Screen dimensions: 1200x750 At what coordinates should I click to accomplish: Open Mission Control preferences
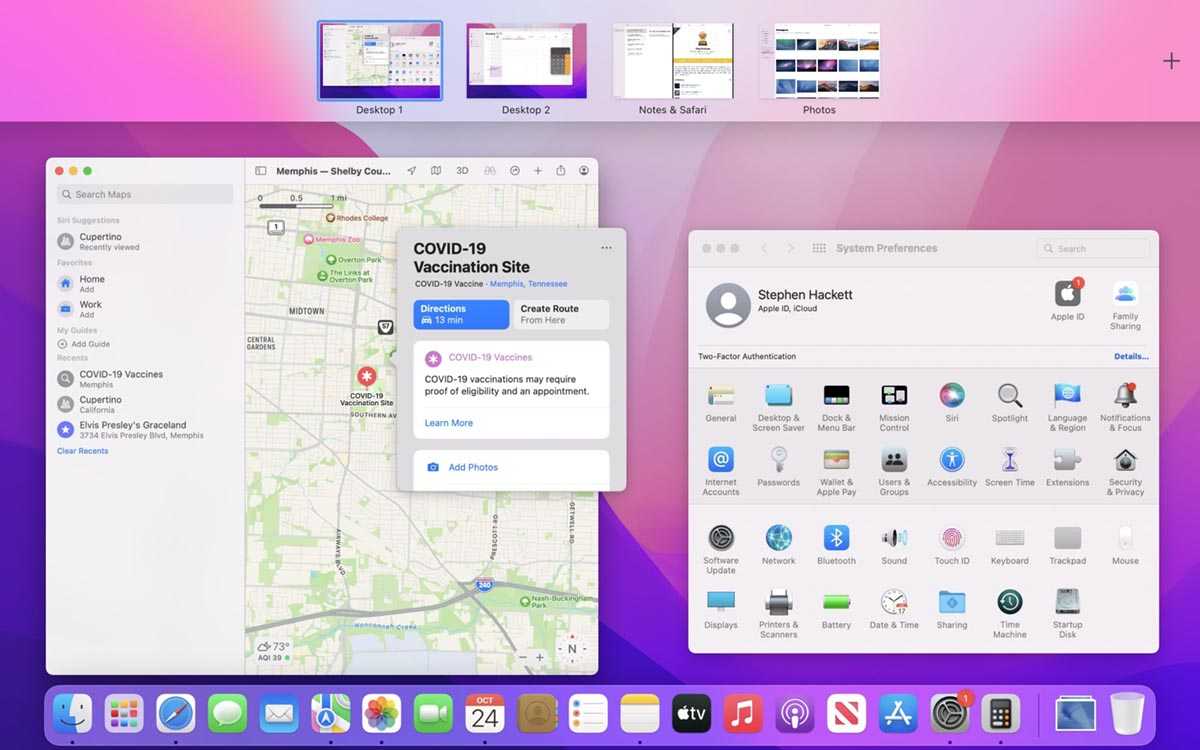click(894, 396)
